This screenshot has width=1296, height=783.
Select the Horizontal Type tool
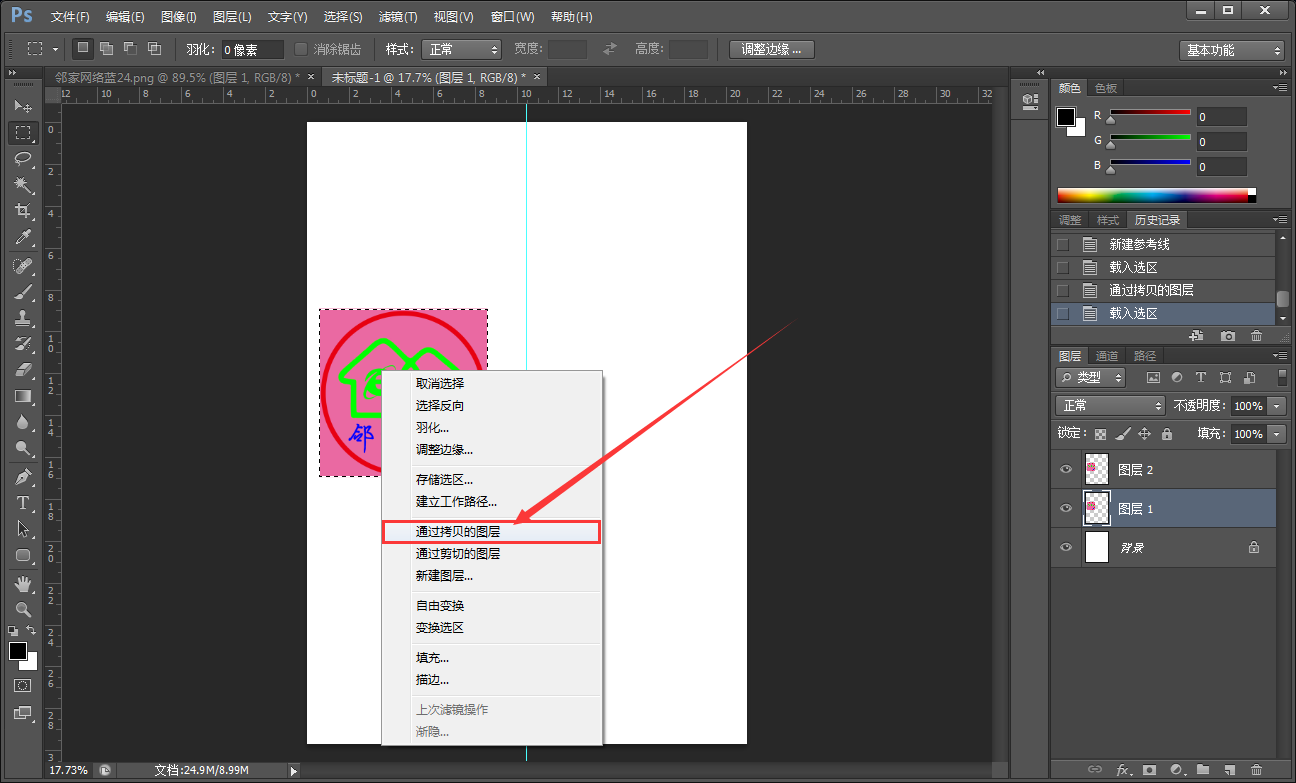tap(23, 503)
